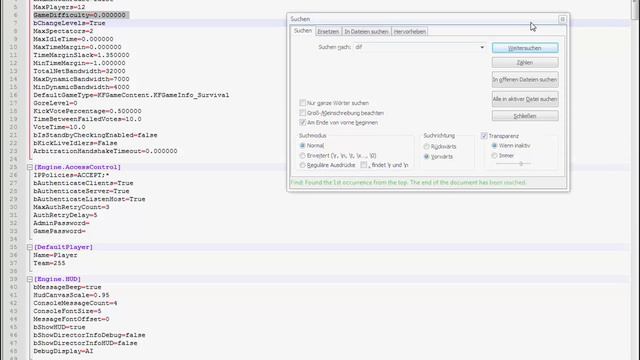Select the Normal search mode
Image resolution: width=640 pixels, height=360 pixels.
[x=302, y=145]
